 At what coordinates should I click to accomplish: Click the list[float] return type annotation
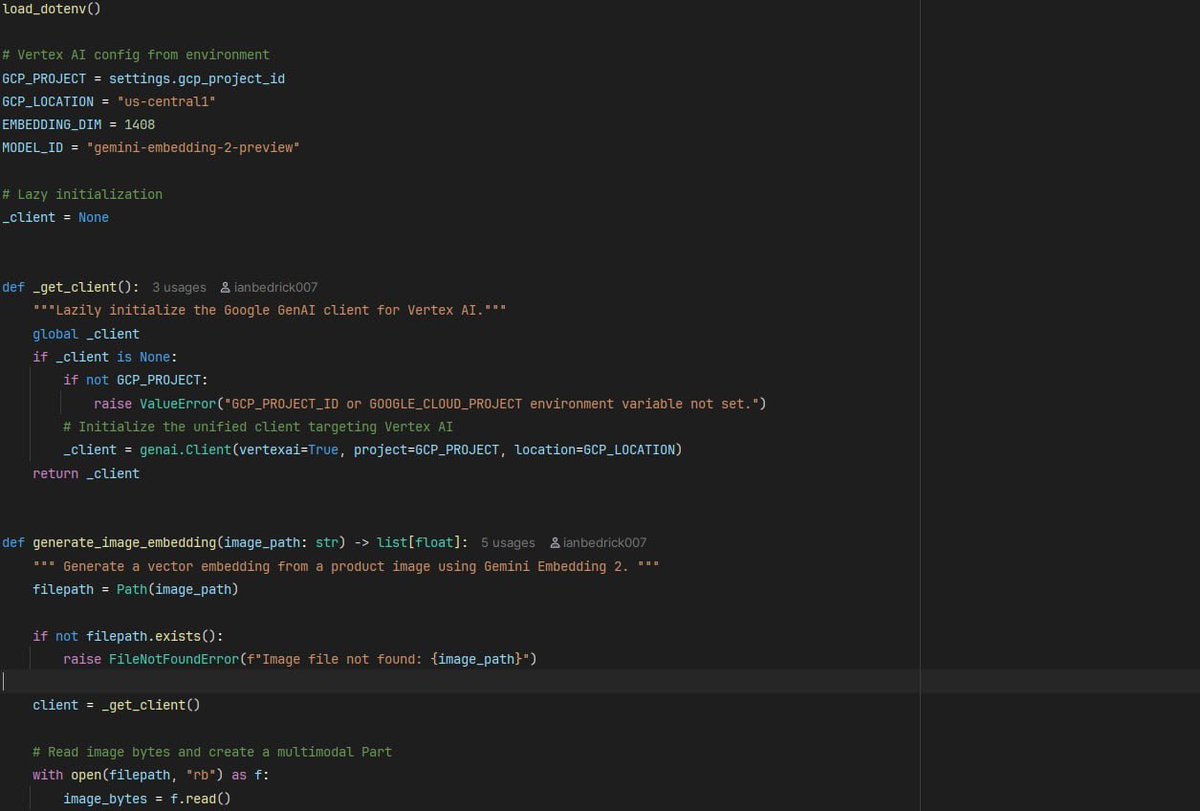click(419, 543)
